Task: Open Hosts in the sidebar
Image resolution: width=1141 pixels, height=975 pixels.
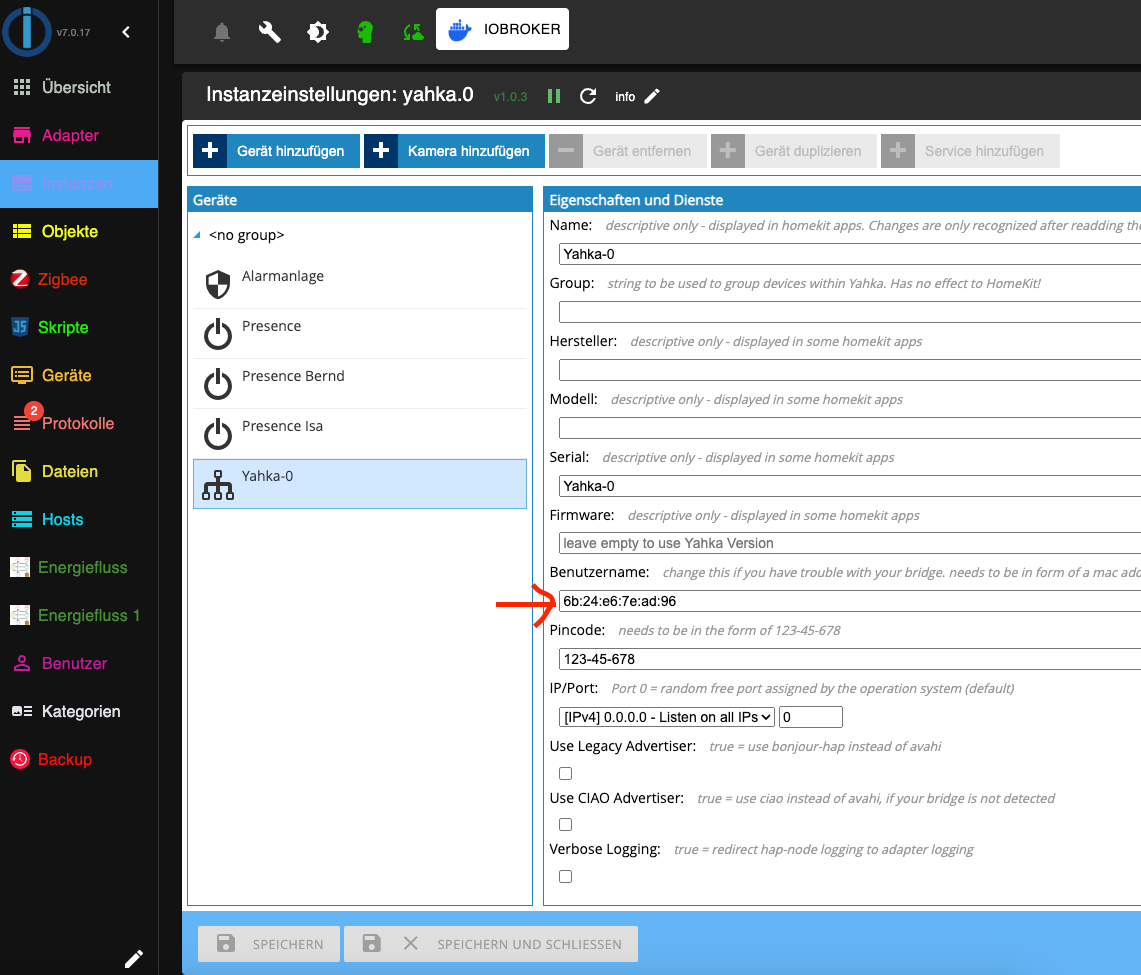Action: [x=79, y=520]
